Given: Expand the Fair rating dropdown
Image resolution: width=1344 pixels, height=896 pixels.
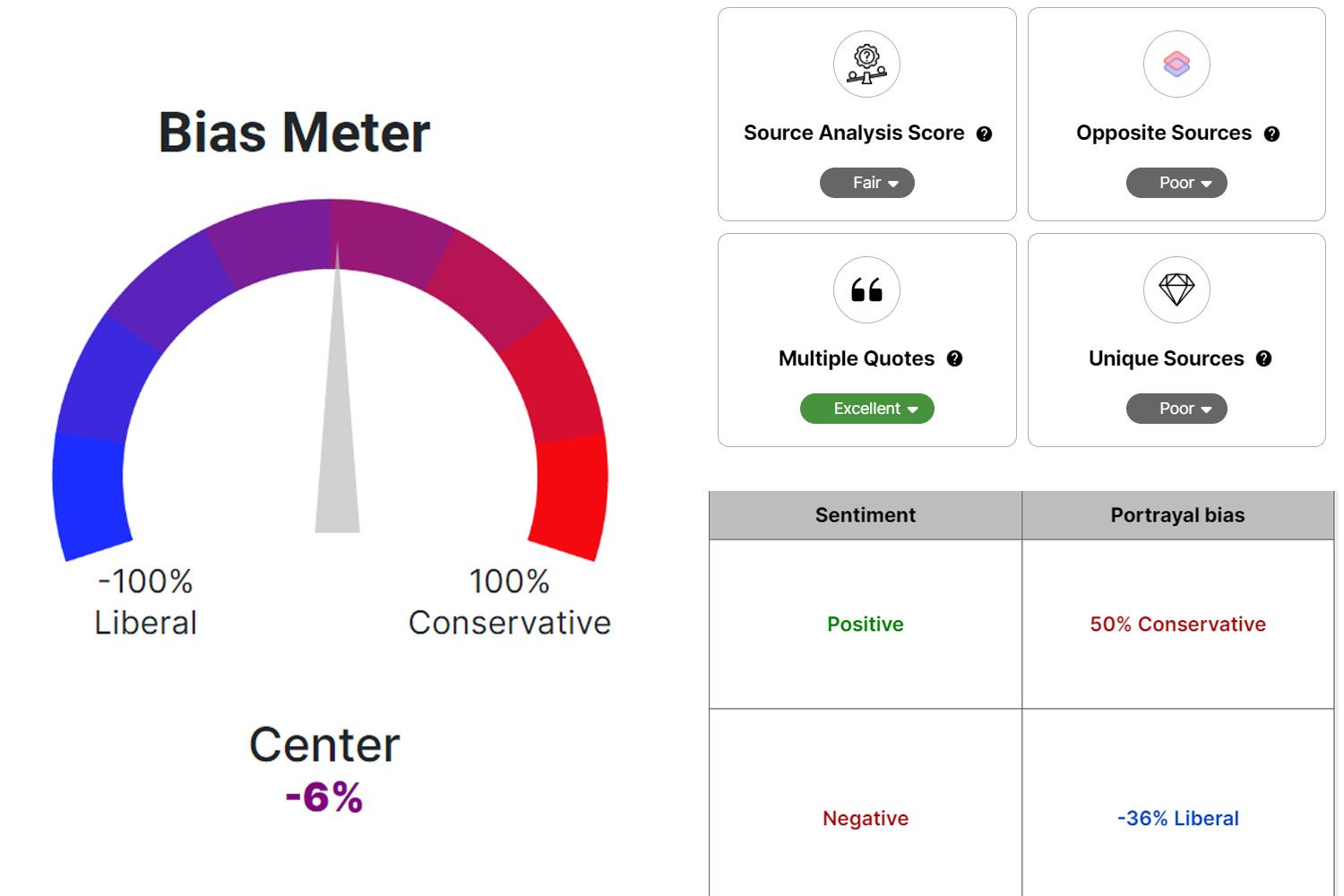Looking at the screenshot, I should [866, 183].
